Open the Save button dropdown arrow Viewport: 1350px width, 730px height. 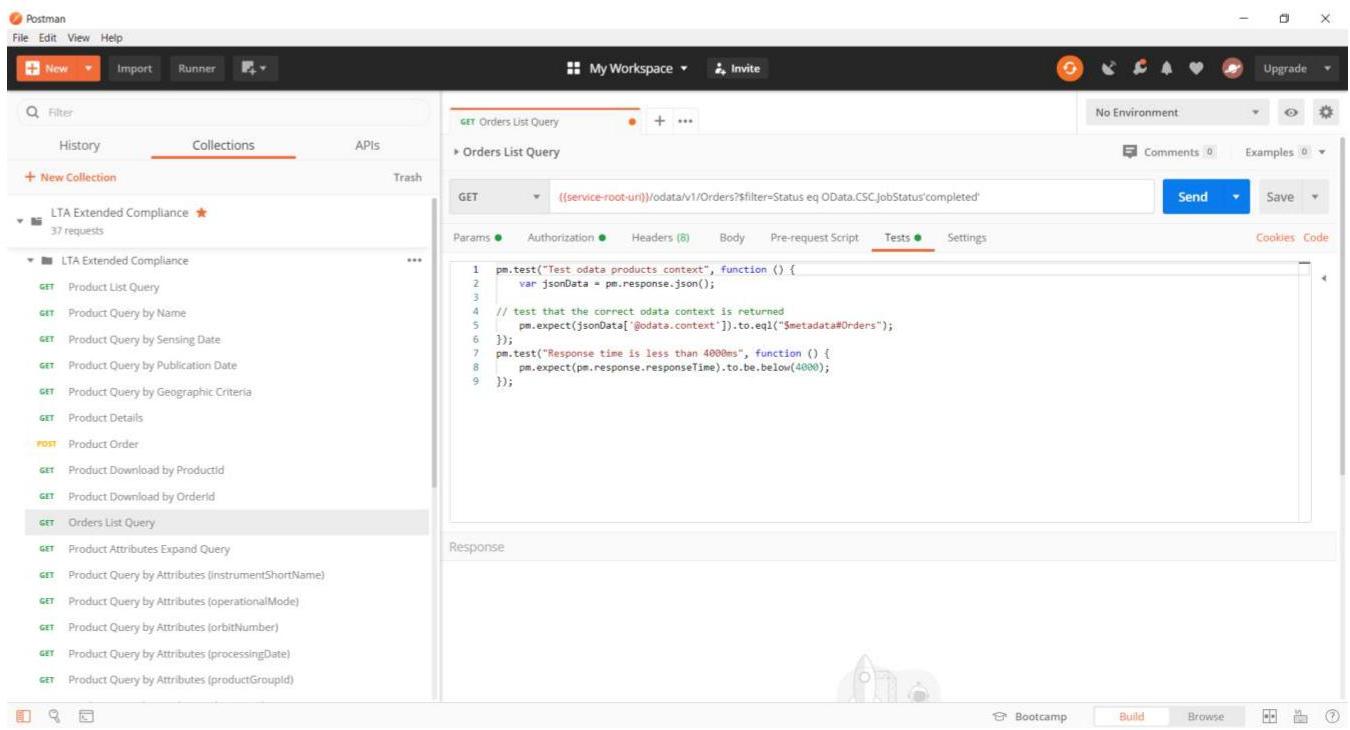tap(1314, 197)
